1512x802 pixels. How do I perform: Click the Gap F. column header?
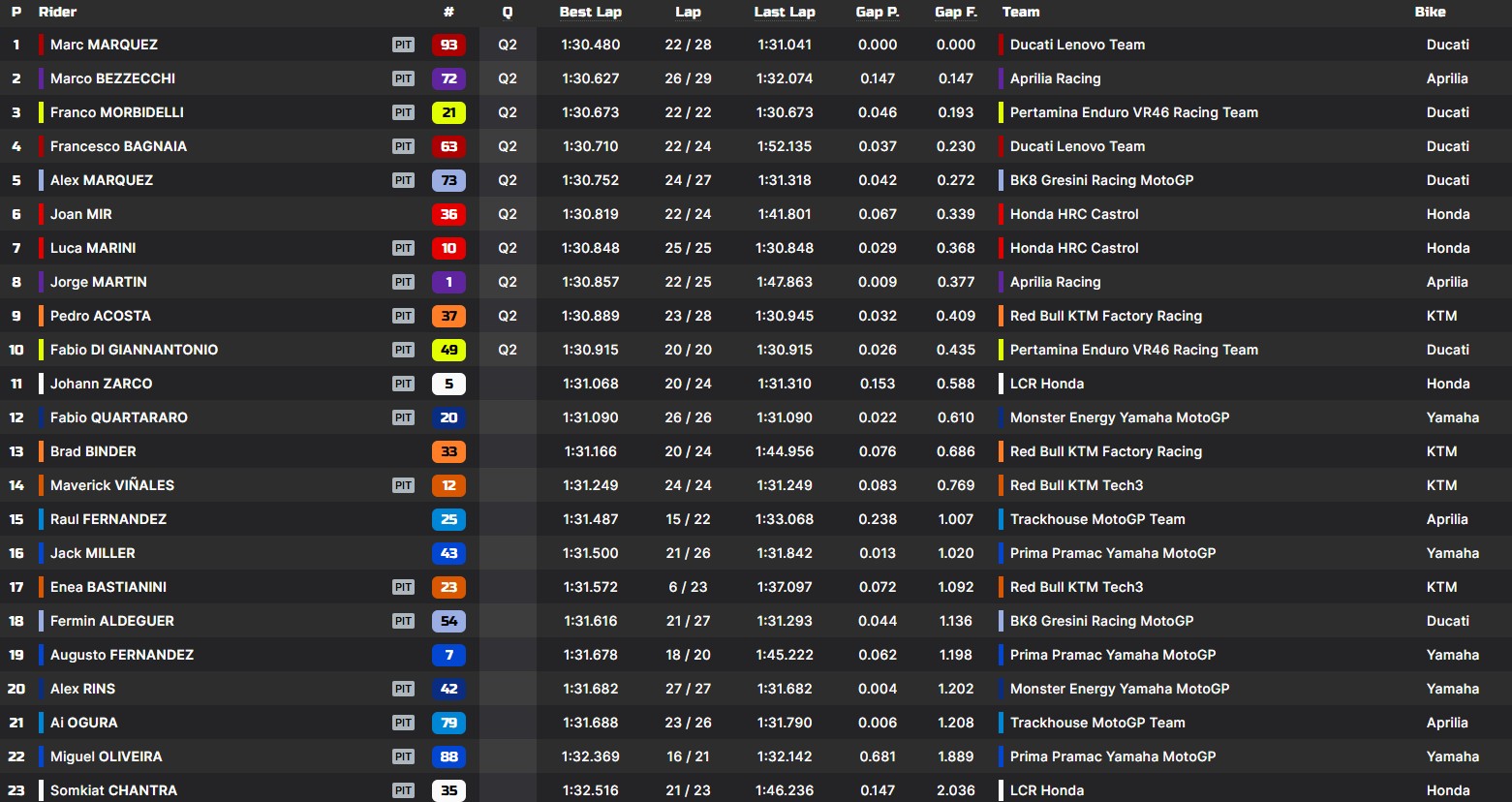click(x=955, y=12)
